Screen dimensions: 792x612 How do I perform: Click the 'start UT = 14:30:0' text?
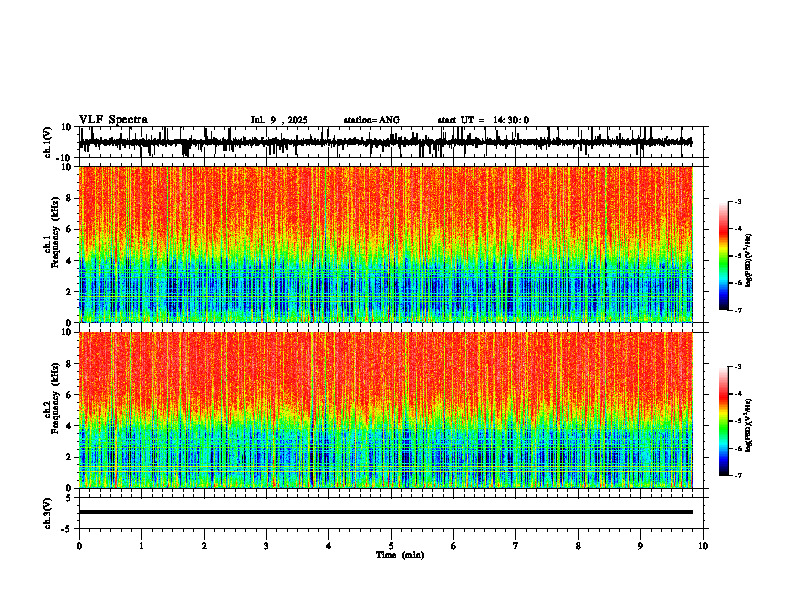pyautogui.click(x=483, y=120)
